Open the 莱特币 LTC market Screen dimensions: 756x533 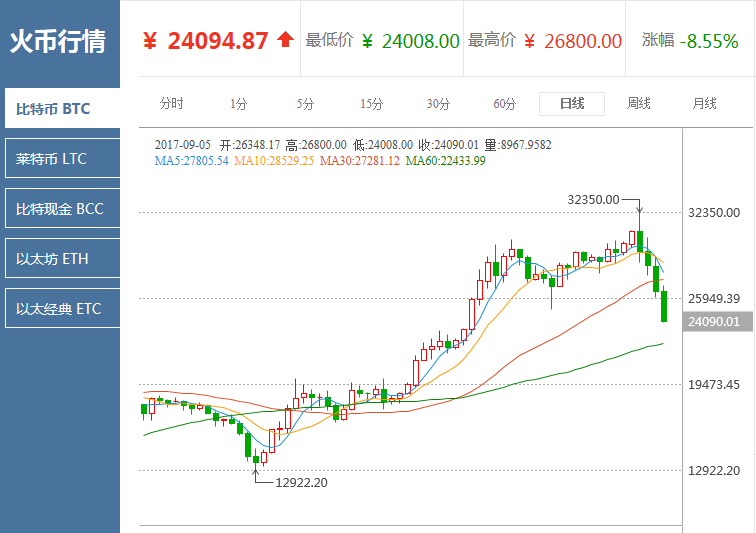click(x=62, y=158)
